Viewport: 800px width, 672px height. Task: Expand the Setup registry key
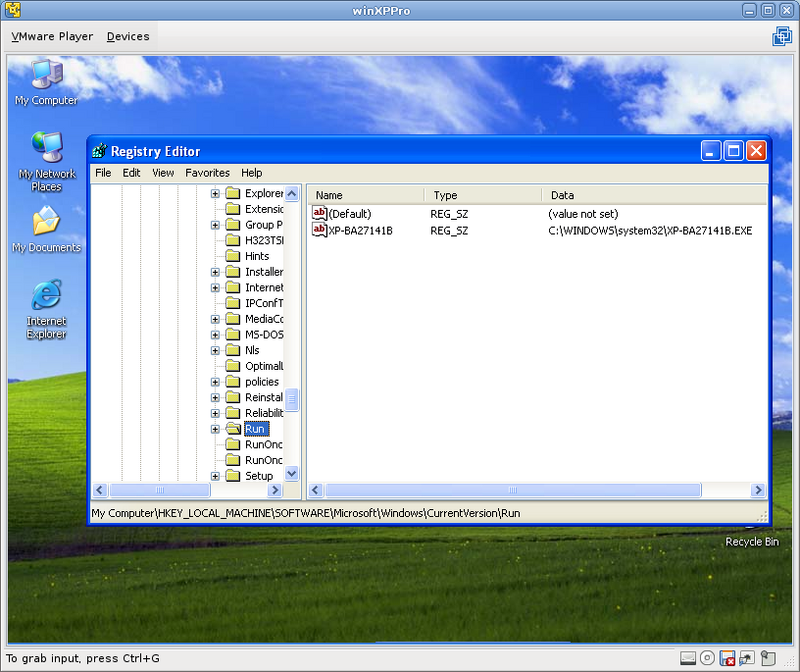[x=216, y=476]
